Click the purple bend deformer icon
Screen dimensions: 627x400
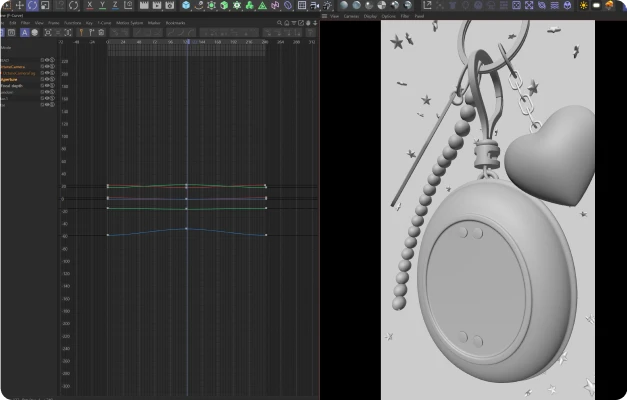[288, 5]
